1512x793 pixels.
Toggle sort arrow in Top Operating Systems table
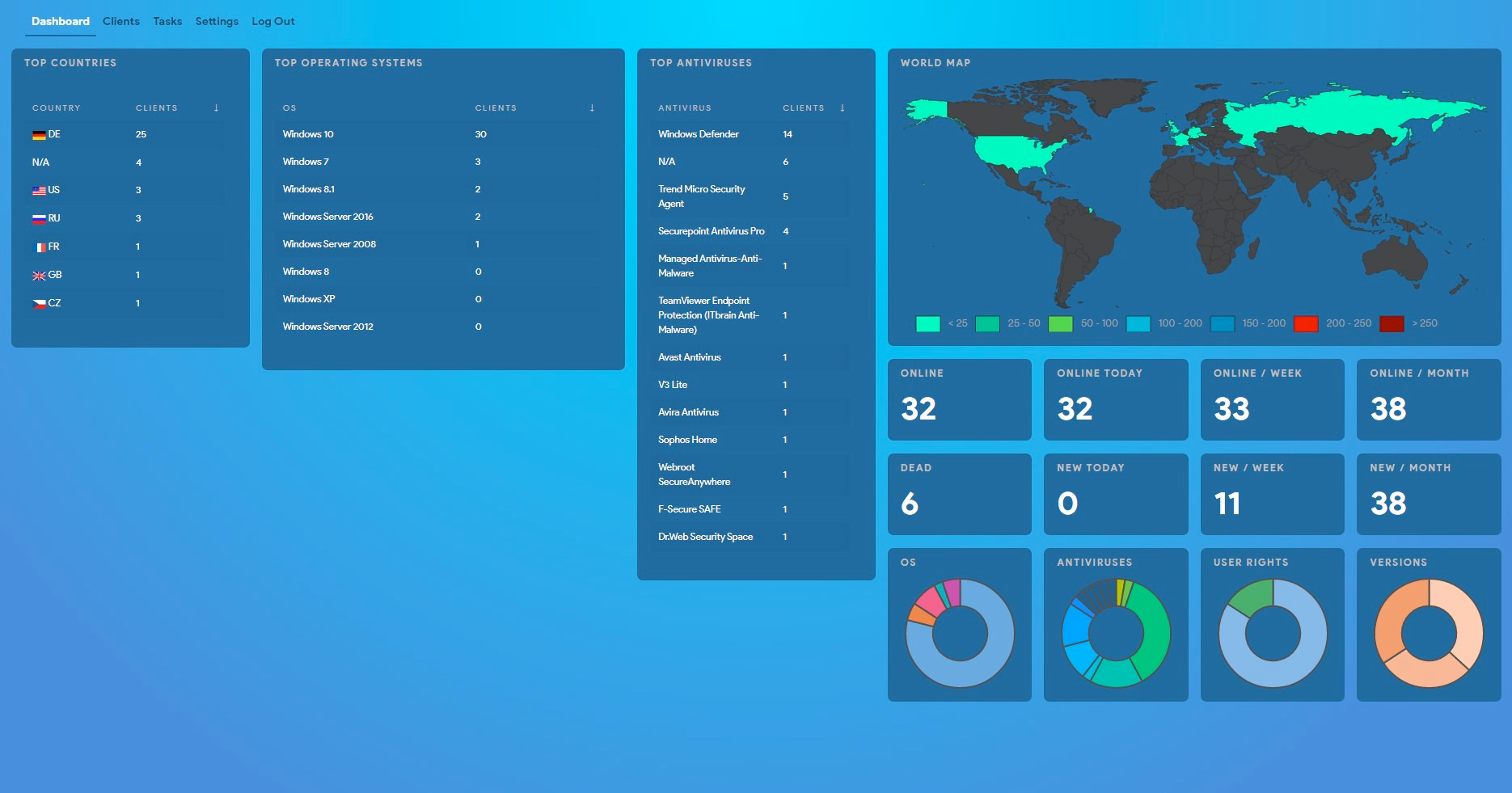coord(592,108)
